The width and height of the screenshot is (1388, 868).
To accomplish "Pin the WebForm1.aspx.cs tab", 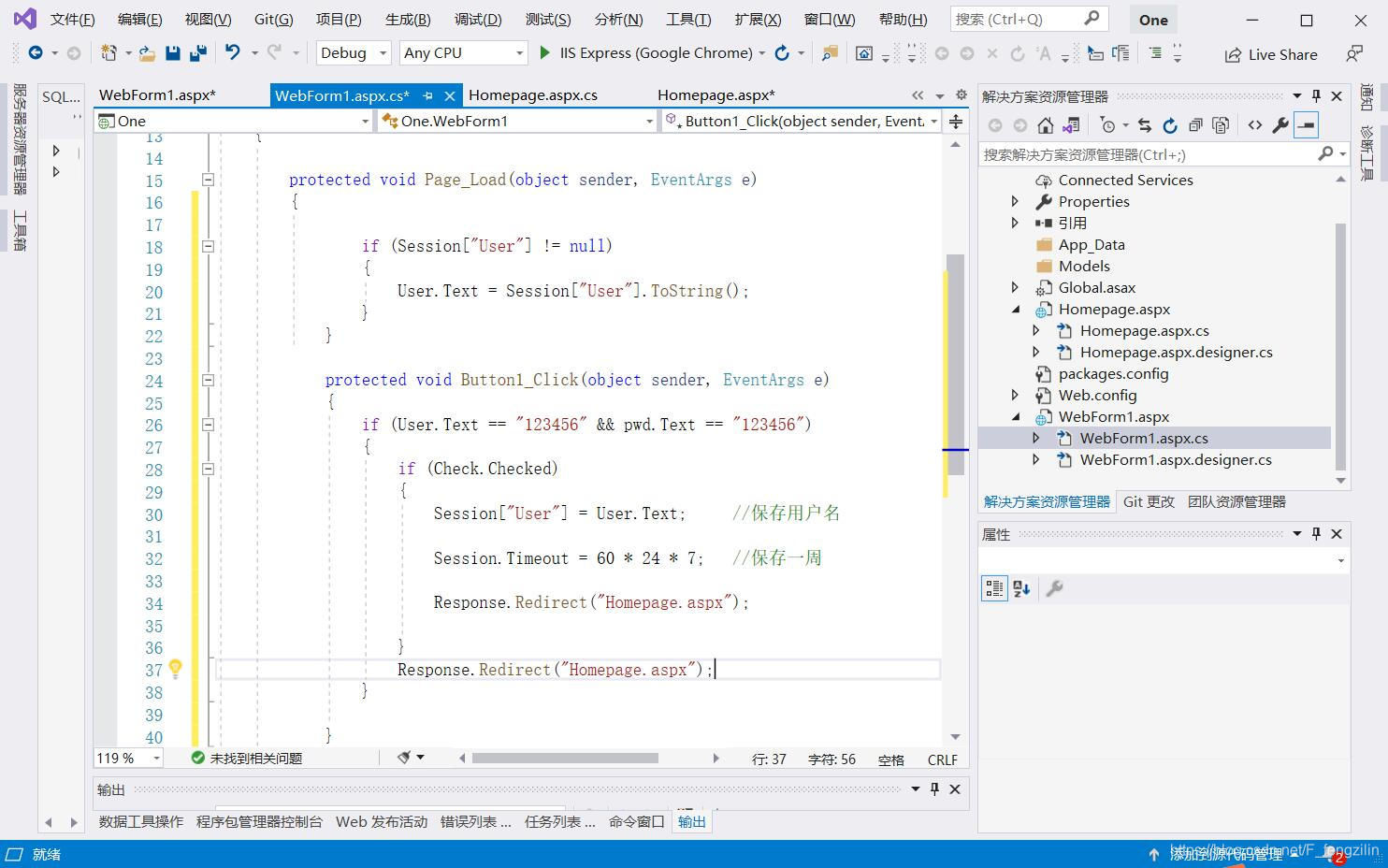I will click(x=427, y=95).
